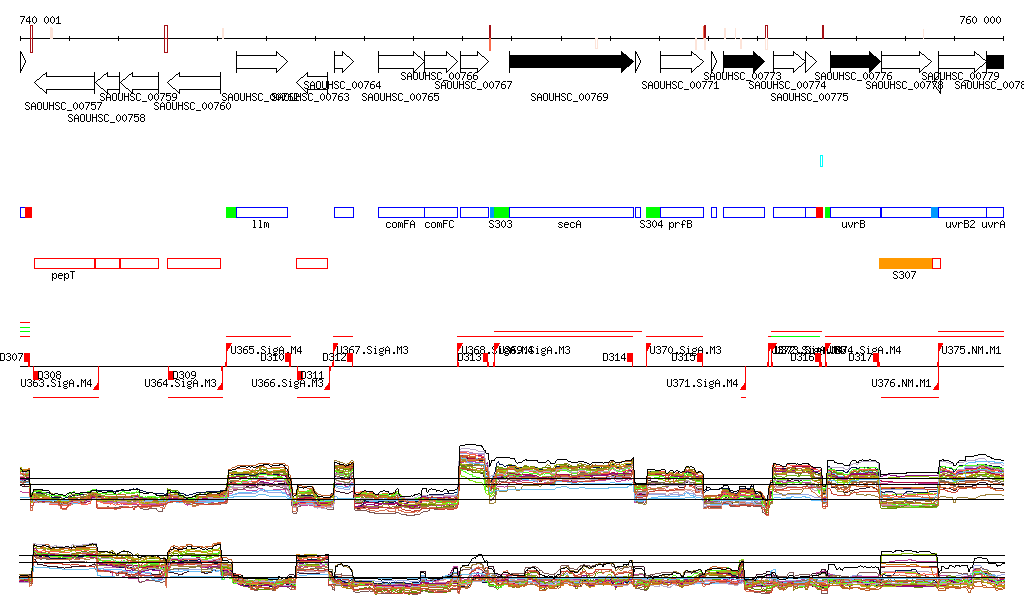
Task: Pick the left-pointing SAOUHSC_00759 gene arrow
Action: point(140,83)
